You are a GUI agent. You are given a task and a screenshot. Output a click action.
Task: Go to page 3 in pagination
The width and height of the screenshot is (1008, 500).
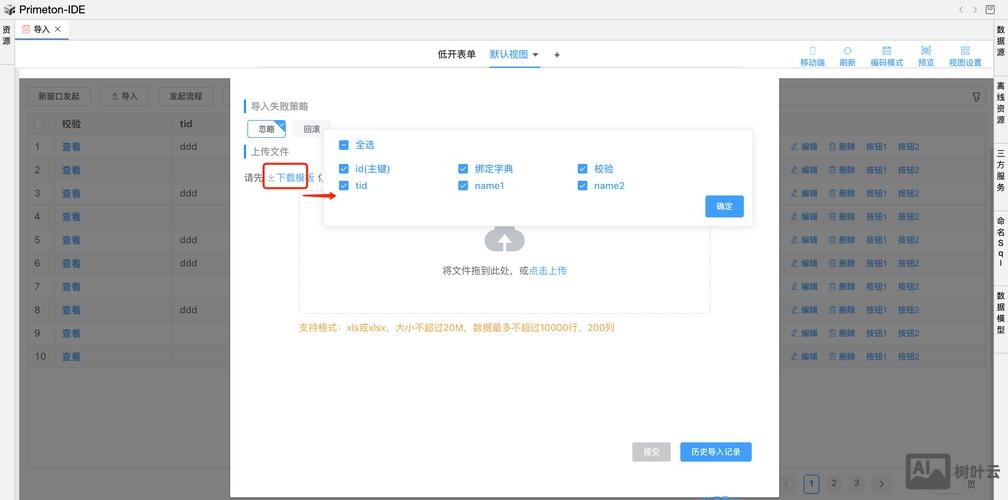[x=856, y=483]
